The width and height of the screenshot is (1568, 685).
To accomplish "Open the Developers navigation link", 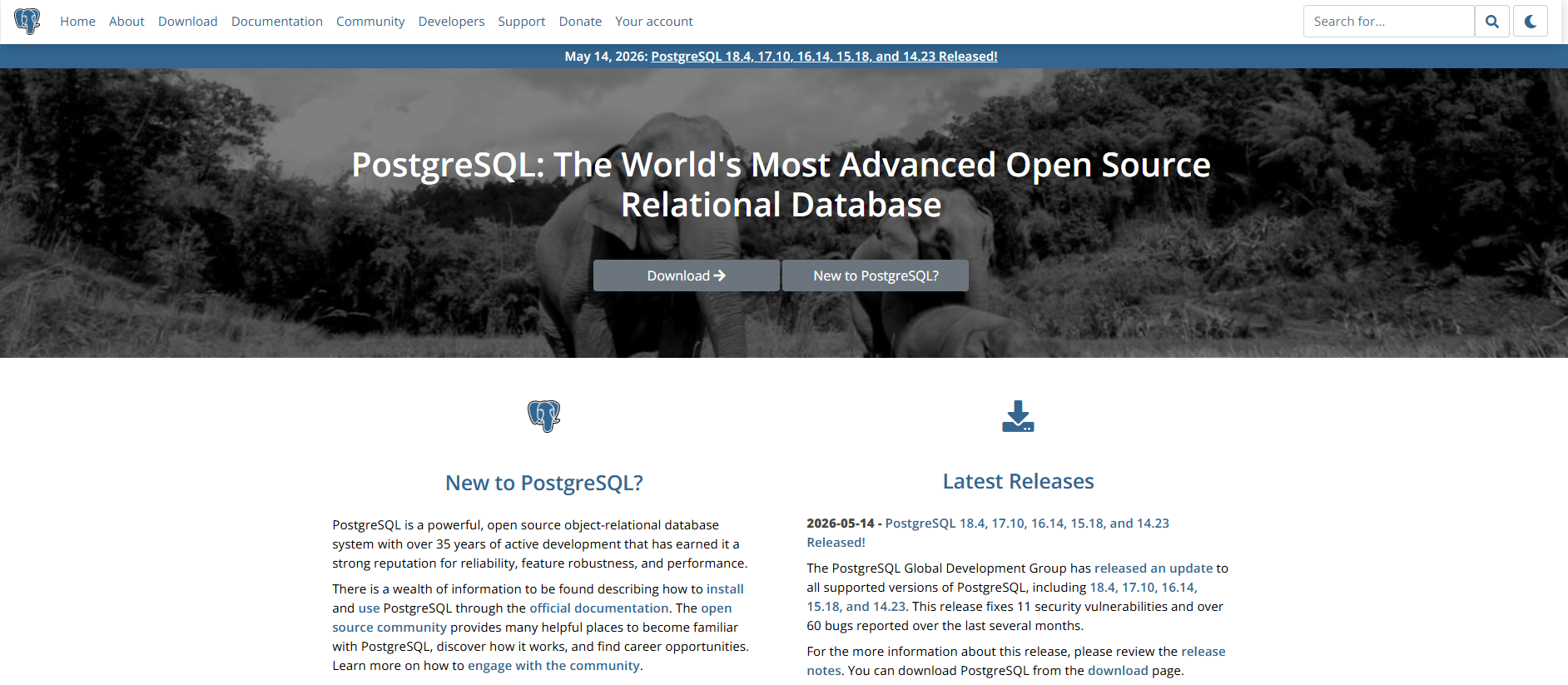I will point(451,22).
